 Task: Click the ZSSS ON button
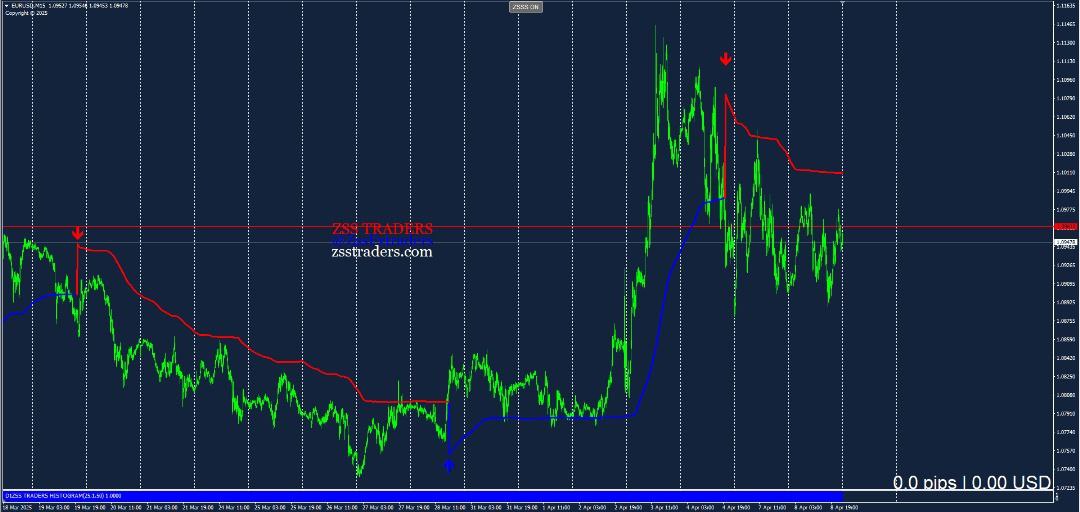point(526,6)
